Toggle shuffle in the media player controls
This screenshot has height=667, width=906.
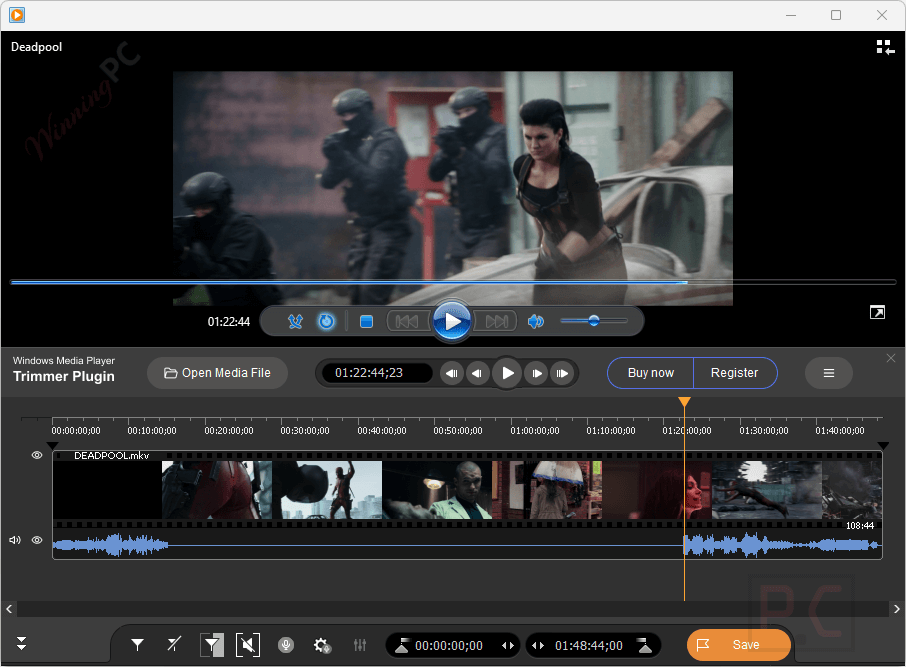click(295, 321)
